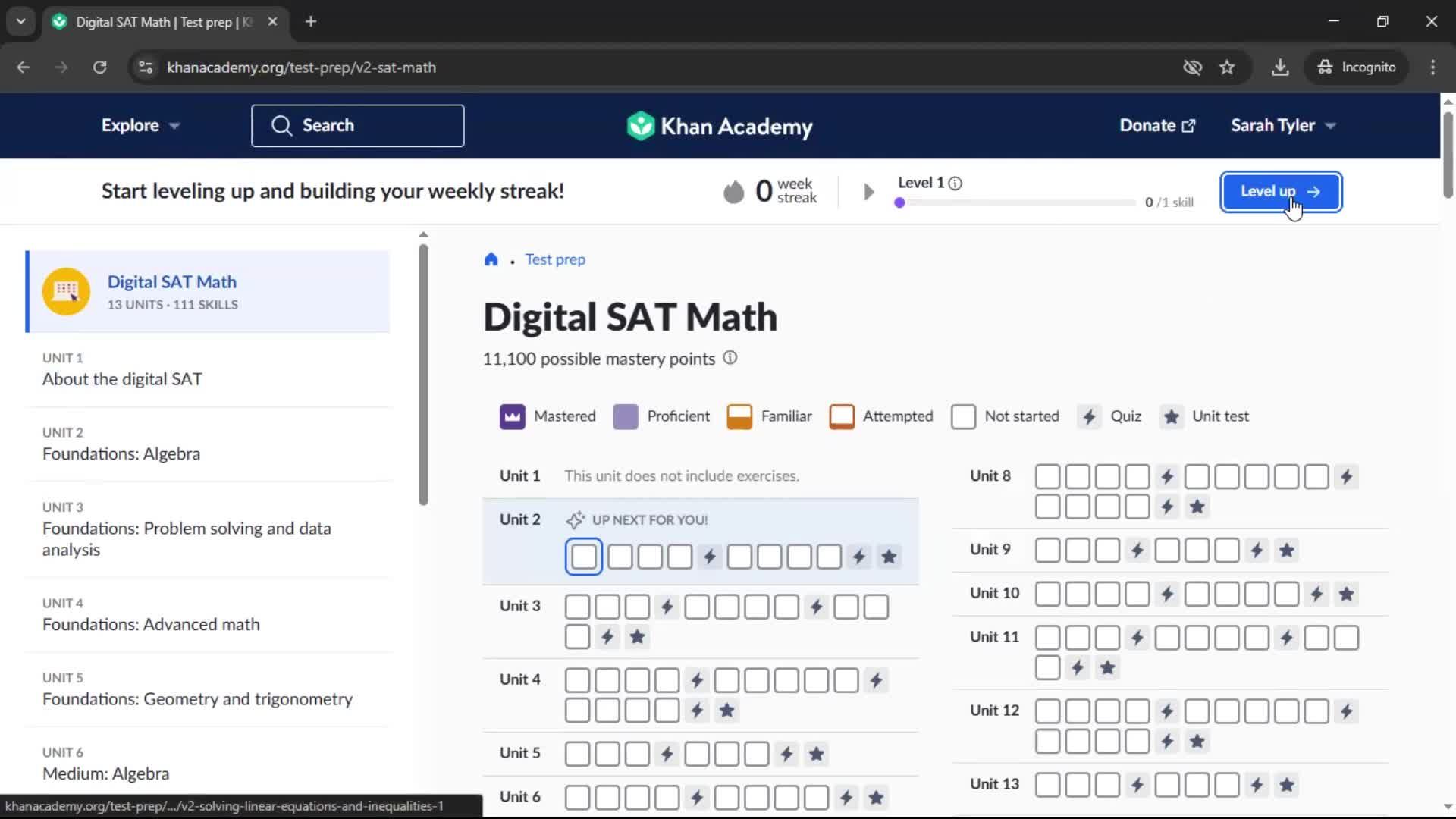Open Sarah Tyler account dropdown
Viewport: 1456px width, 819px height.
[1283, 126]
